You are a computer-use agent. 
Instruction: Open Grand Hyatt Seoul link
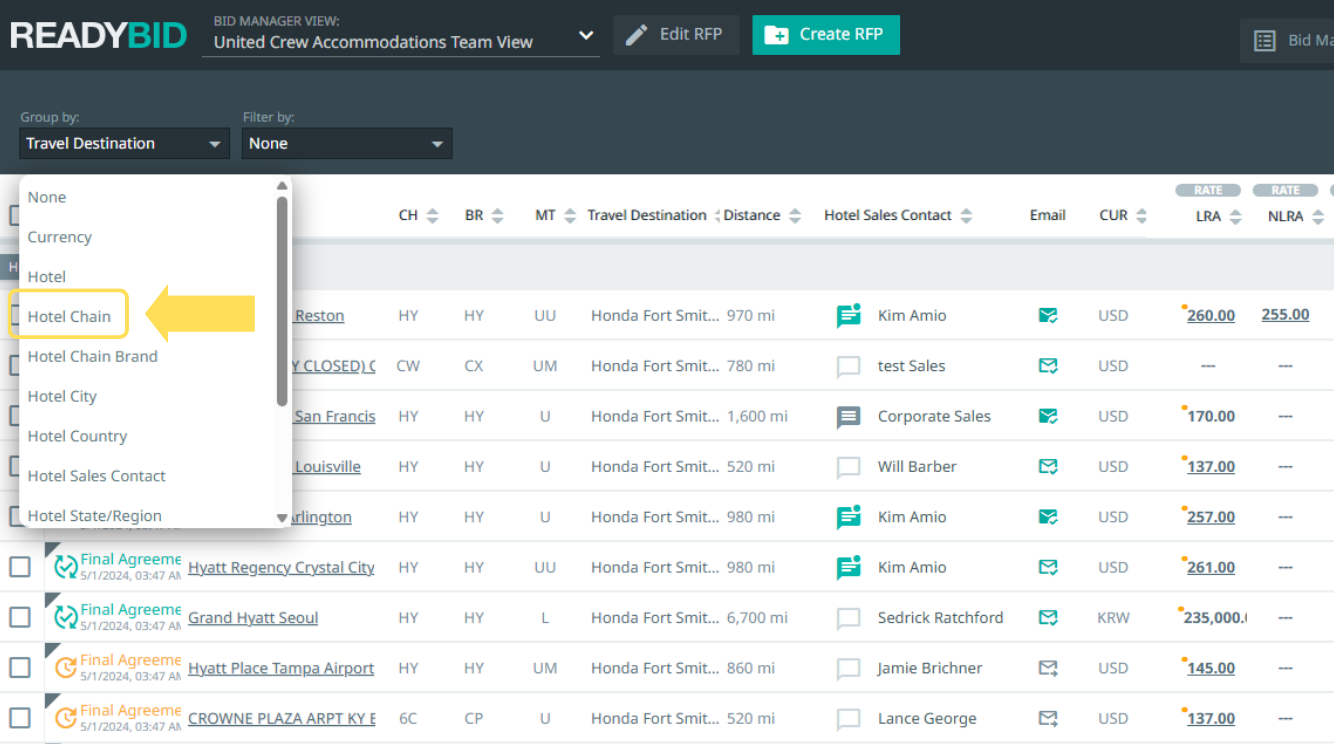[x=253, y=617]
